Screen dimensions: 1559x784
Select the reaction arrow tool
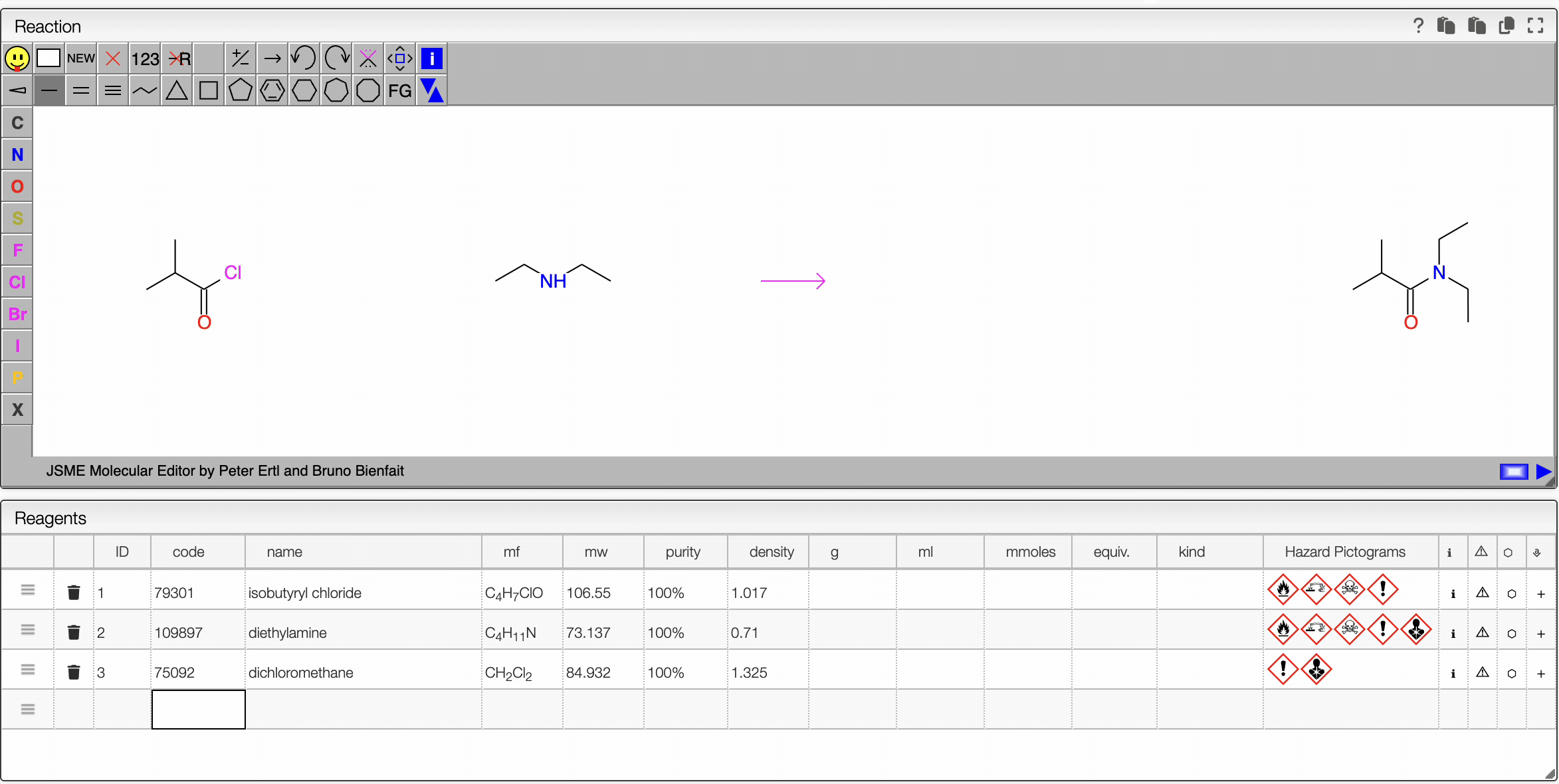[x=272, y=58]
